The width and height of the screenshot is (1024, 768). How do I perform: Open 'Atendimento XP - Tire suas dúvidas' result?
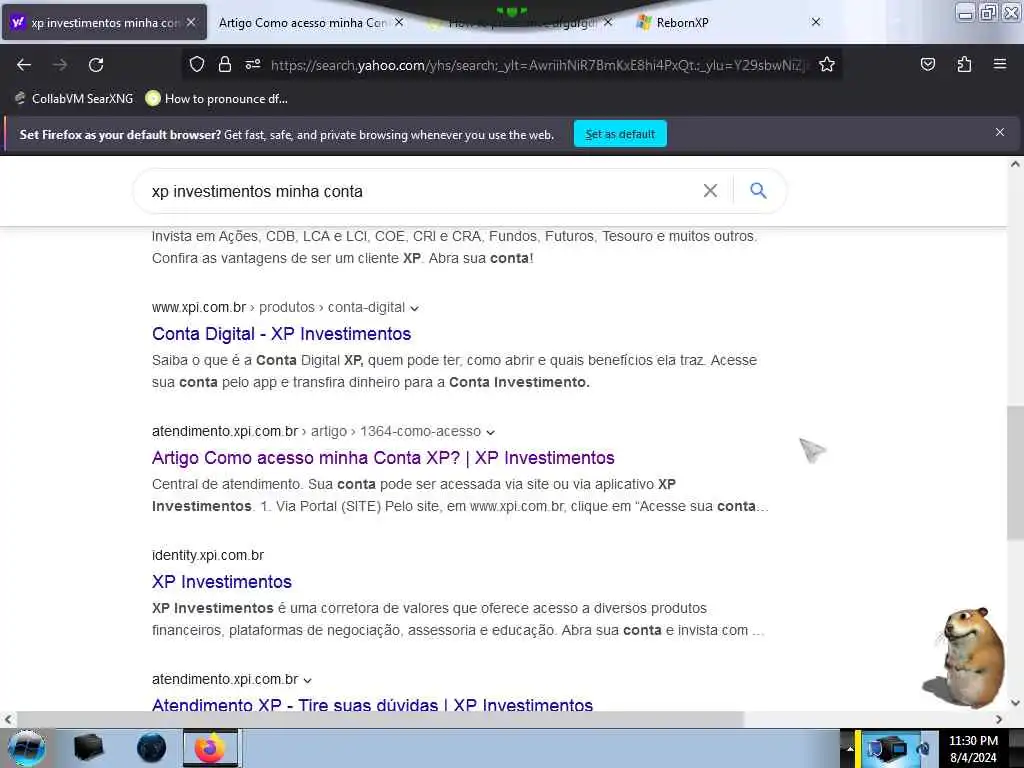372,705
